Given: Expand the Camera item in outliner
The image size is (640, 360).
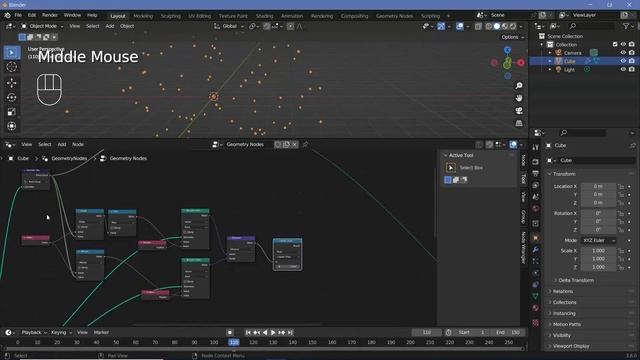Looking at the screenshot, I should (550, 53).
